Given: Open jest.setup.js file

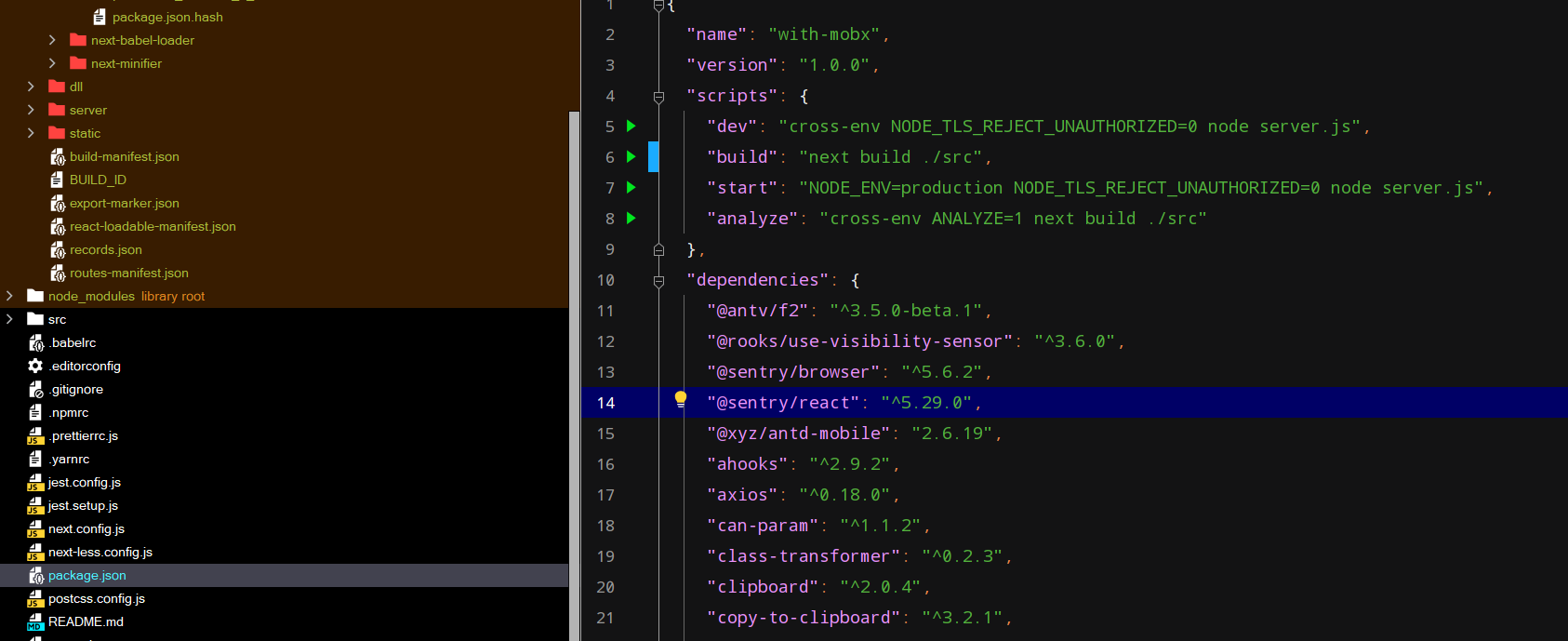Looking at the screenshot, I should 83,505.
